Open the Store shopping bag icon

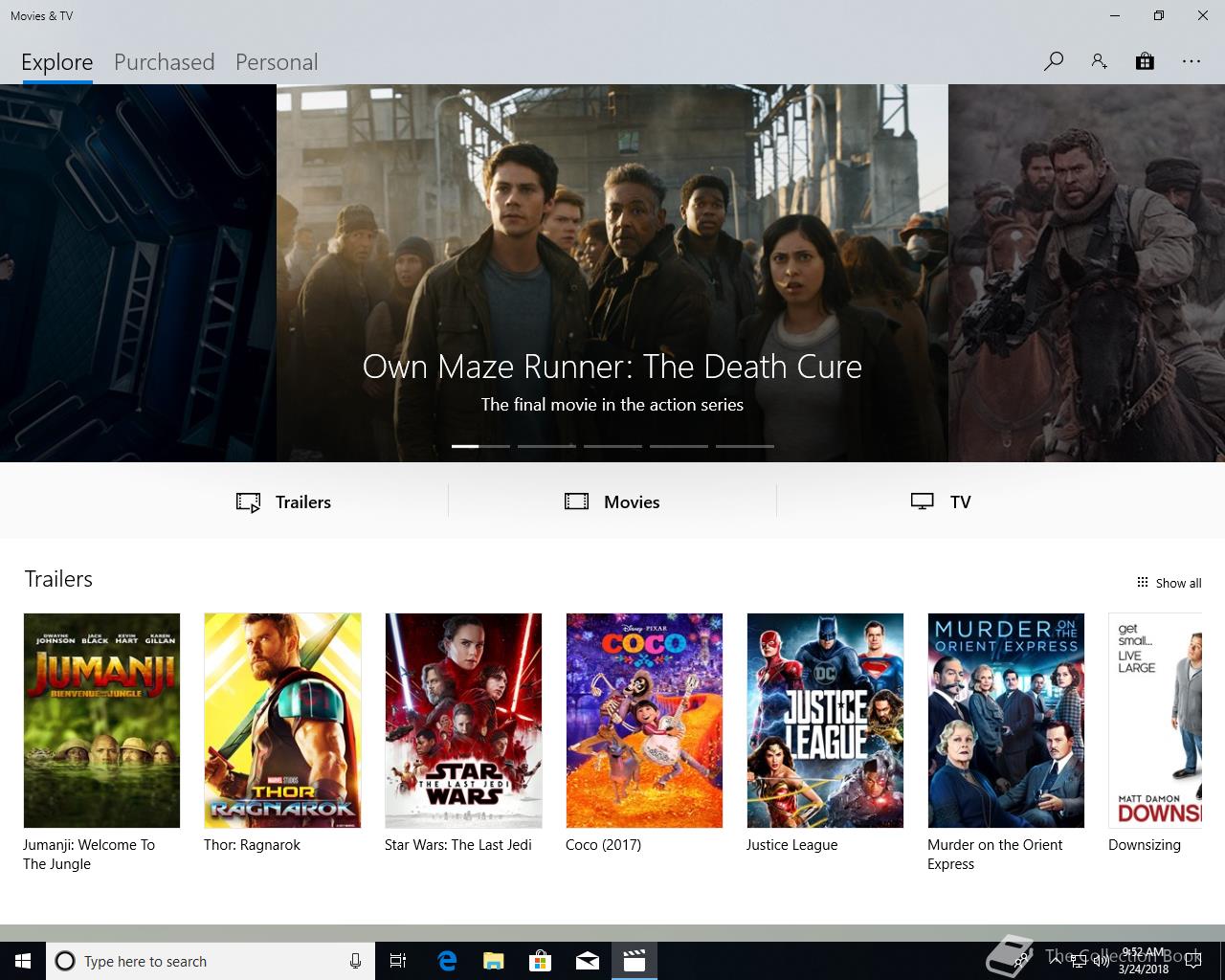[1145, 61]
